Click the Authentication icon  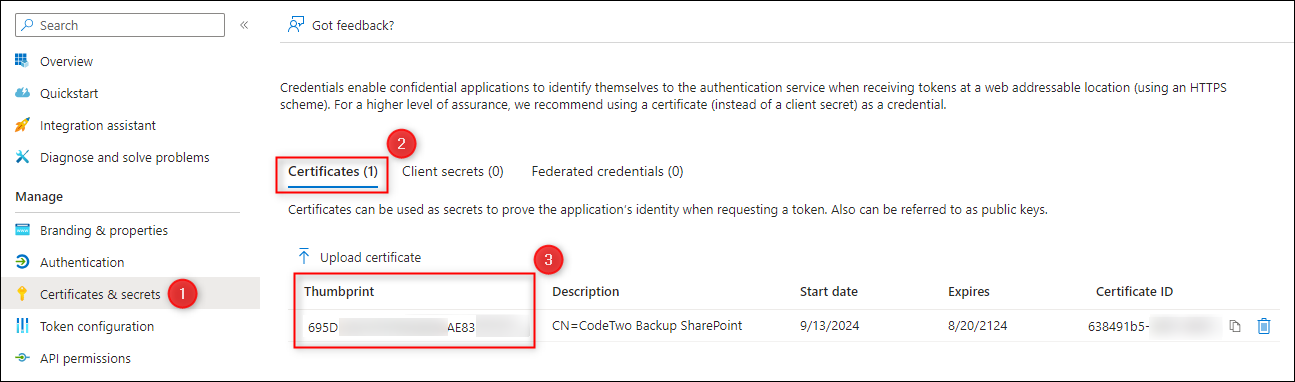[x=23, y=262]
